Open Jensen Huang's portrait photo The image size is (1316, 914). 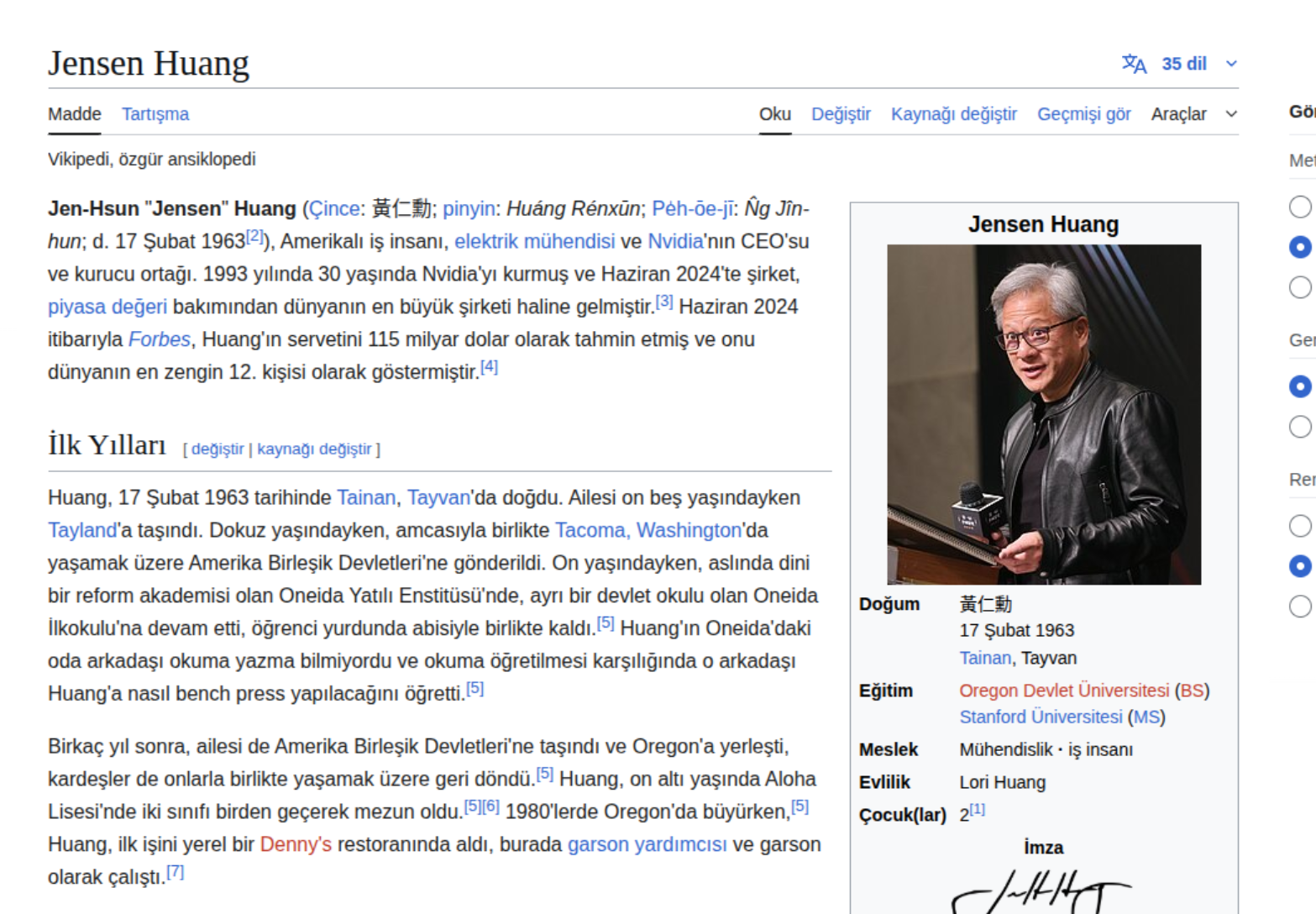(x=1044, y=414)
